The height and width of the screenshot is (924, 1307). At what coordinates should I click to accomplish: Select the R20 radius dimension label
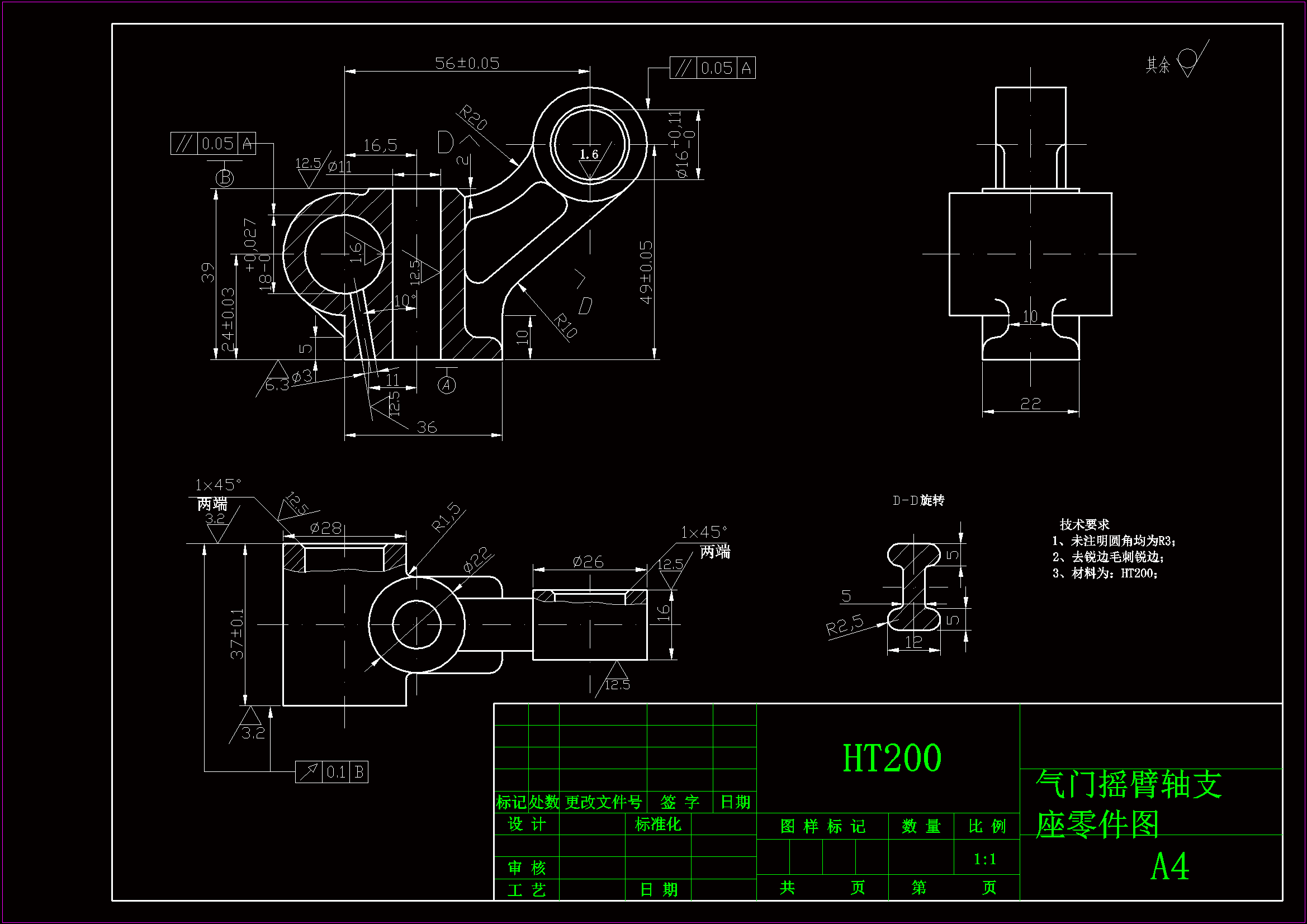coord(473,117)
